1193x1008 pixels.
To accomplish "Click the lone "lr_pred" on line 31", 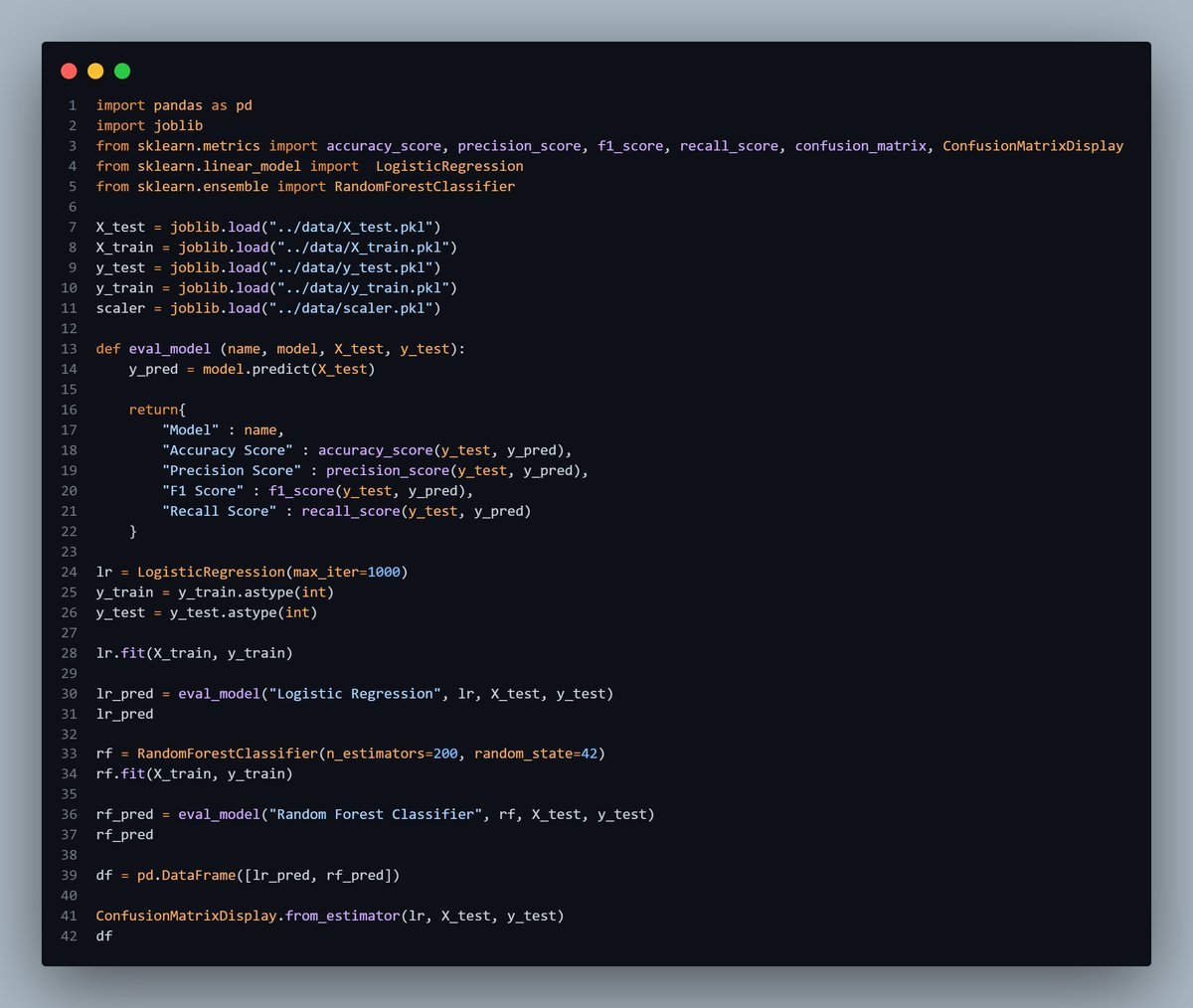I will pos(124,714).
